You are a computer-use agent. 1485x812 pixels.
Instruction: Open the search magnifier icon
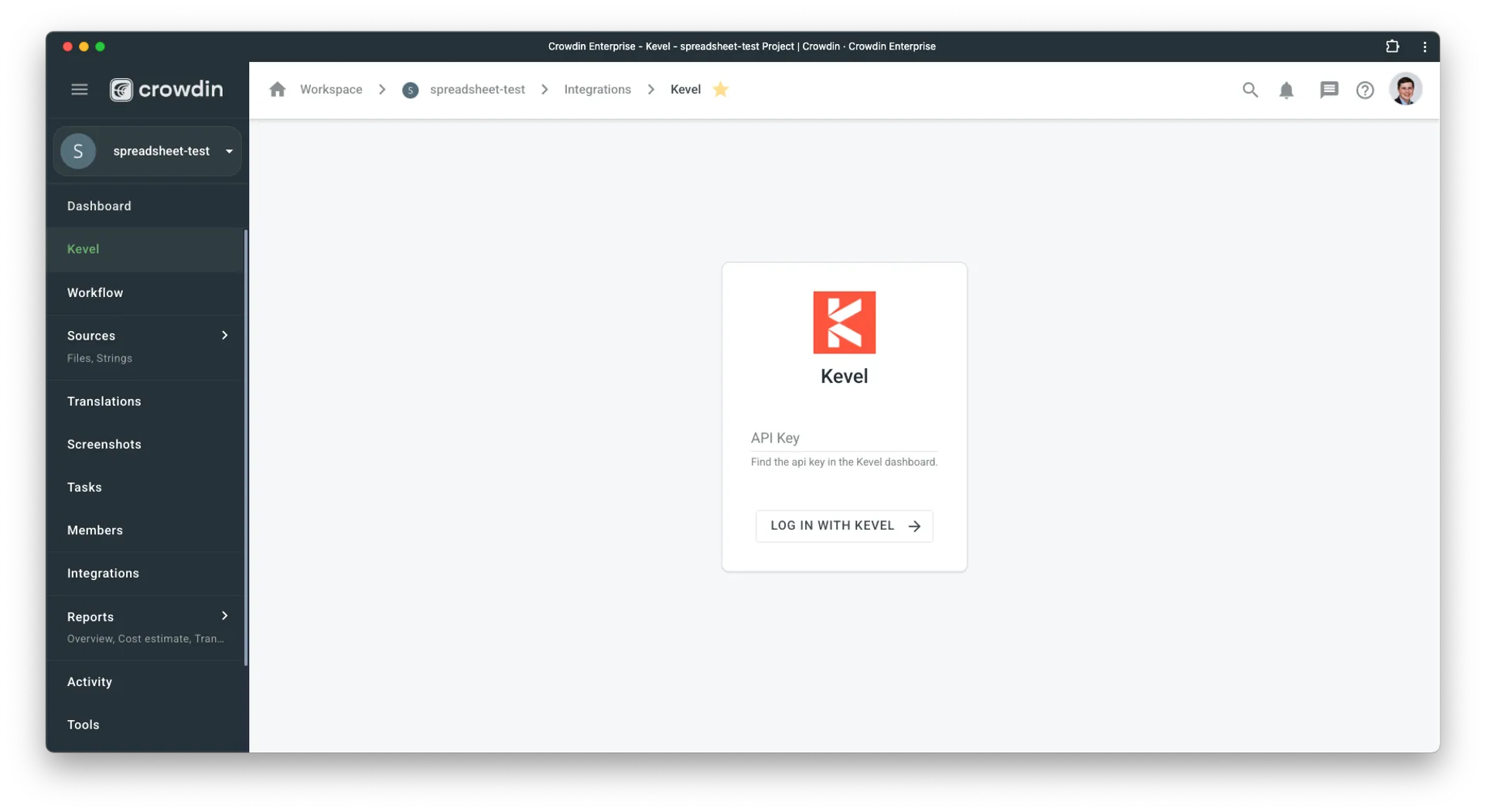click(x=1250, y=90)
